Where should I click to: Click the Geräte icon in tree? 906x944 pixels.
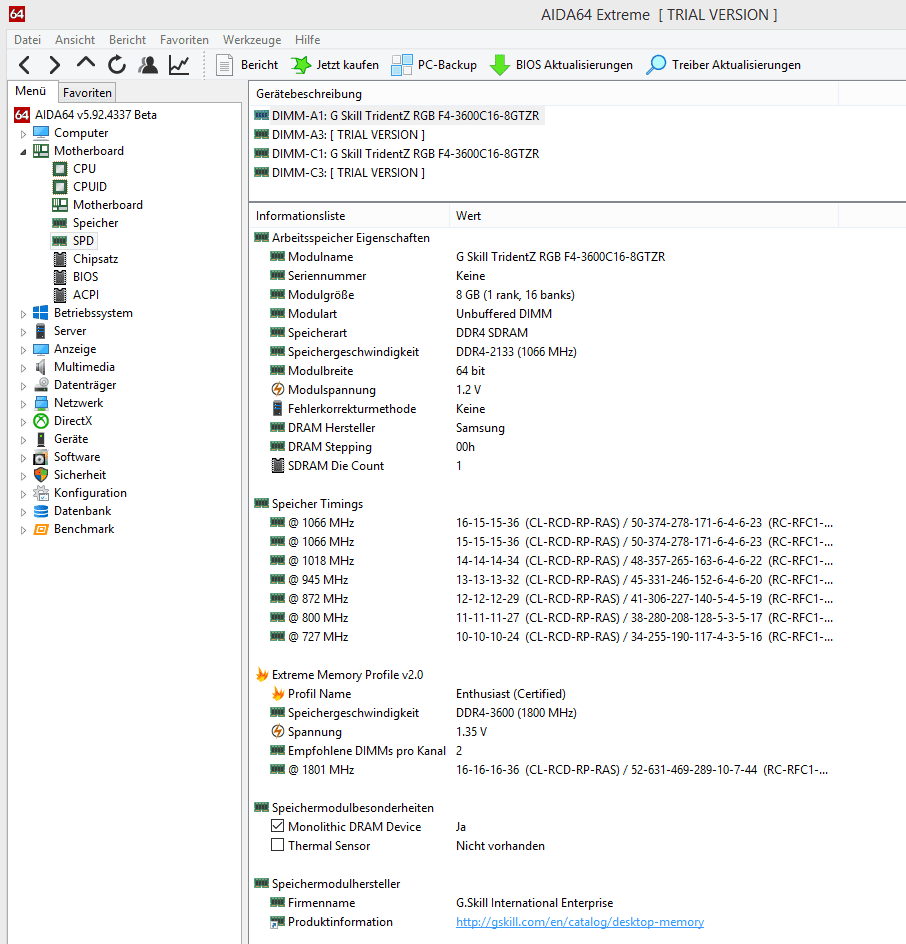pyautogui.click(x=40, y=439)
